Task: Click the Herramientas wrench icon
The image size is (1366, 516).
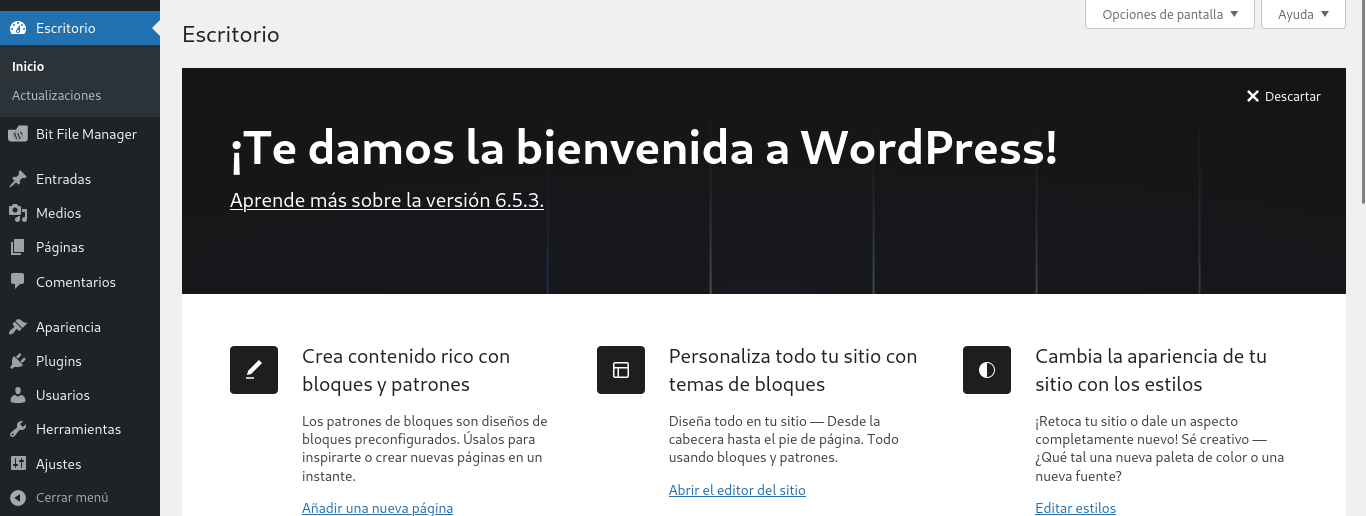Action: [x=18, y=429]
